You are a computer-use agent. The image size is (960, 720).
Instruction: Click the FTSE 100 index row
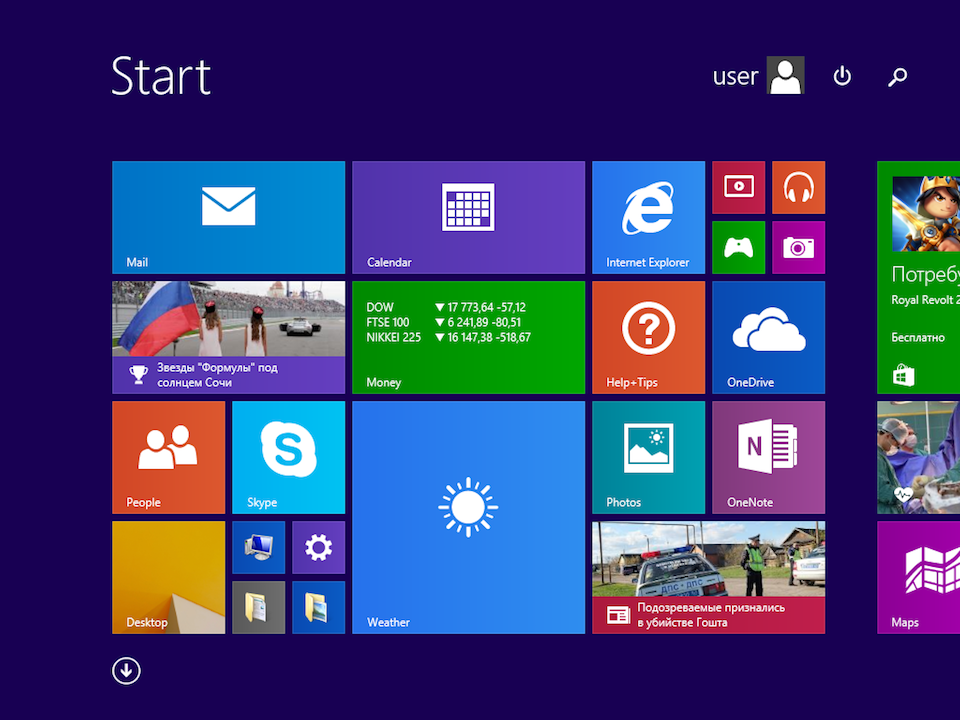444,322
